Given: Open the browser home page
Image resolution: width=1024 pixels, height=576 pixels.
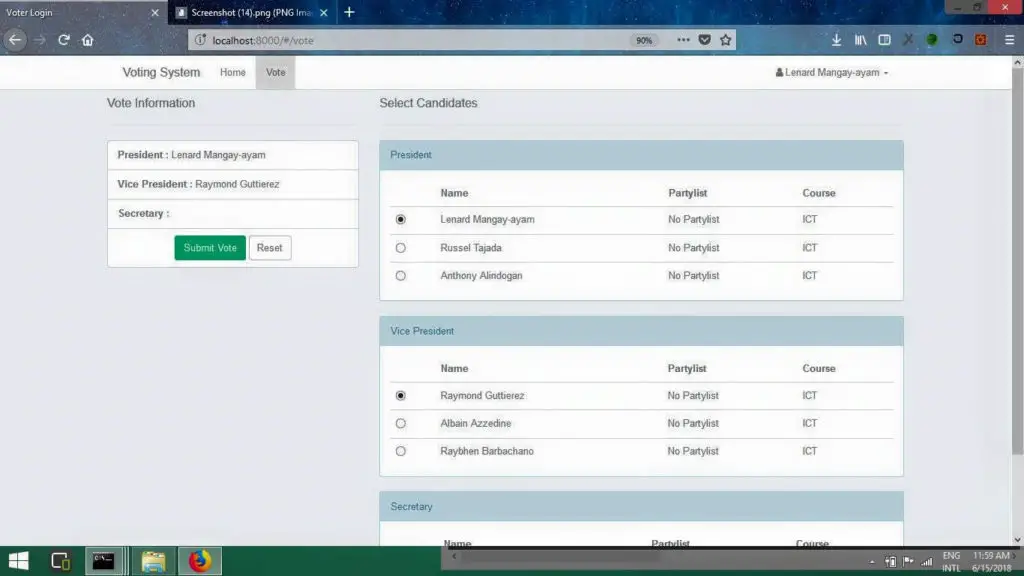Looking at the screenshot, I should tap(88, 40).
